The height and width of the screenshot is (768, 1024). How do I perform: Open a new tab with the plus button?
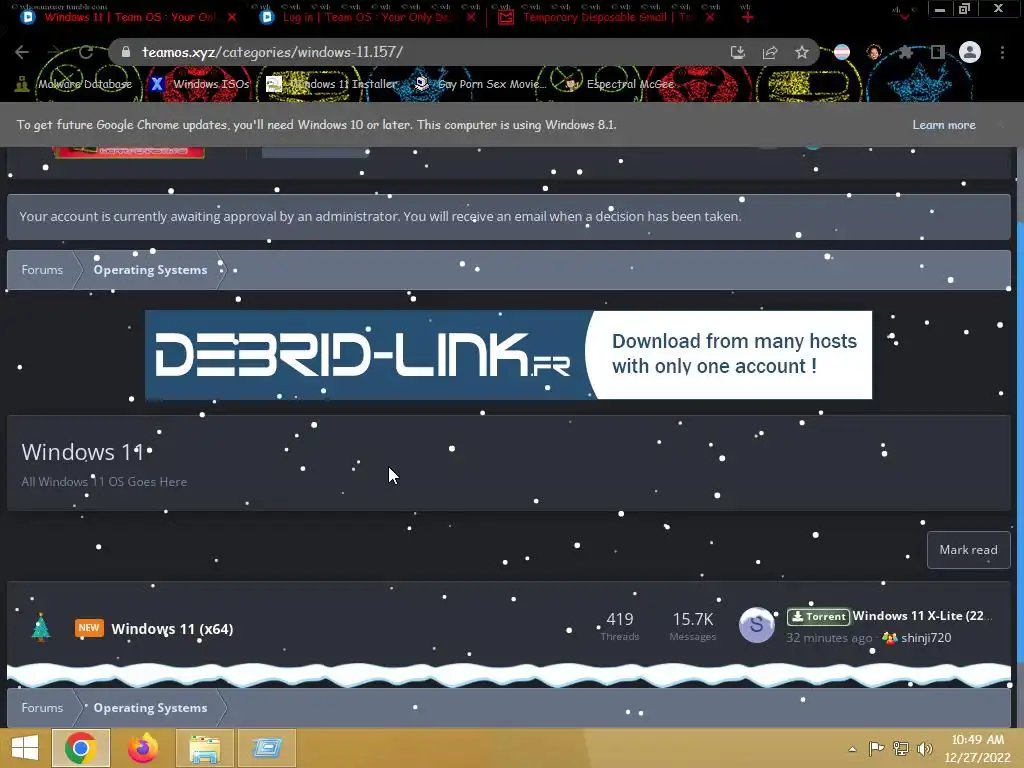748,17
